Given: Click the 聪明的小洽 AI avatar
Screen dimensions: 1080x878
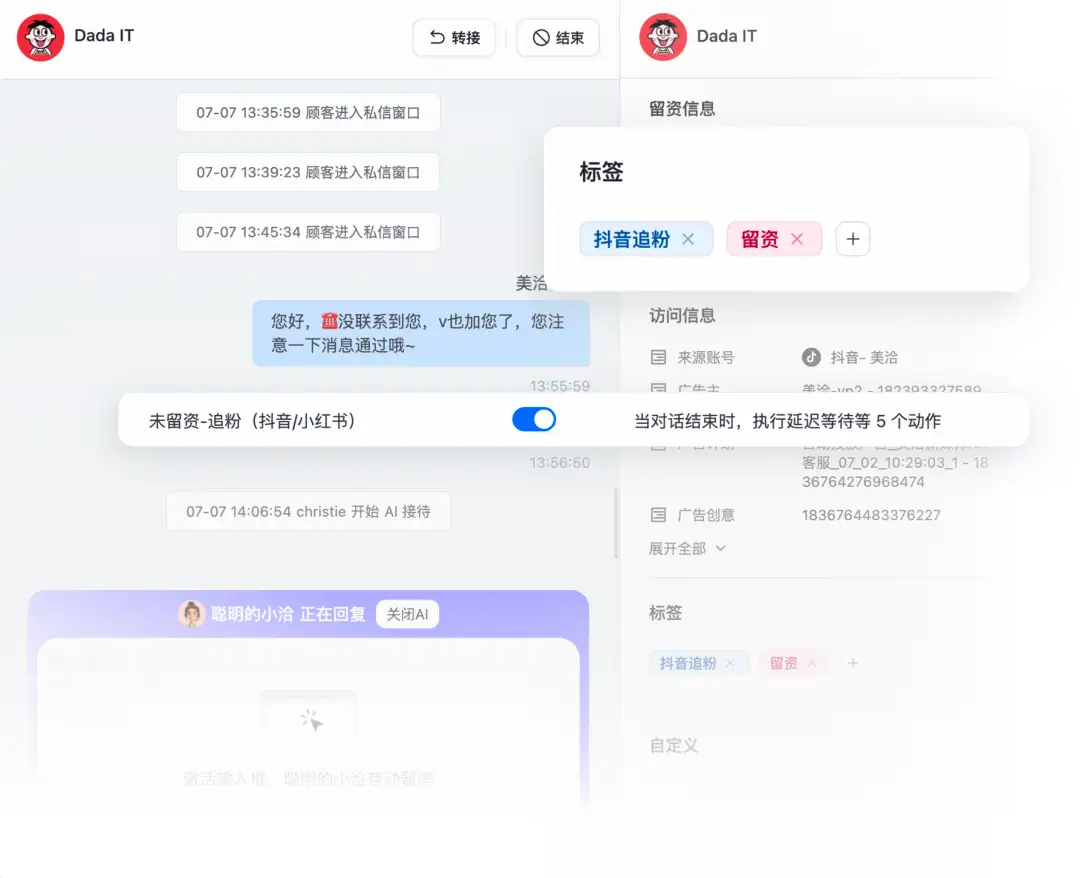Looking at the screenshot, I should pos(191,614).
